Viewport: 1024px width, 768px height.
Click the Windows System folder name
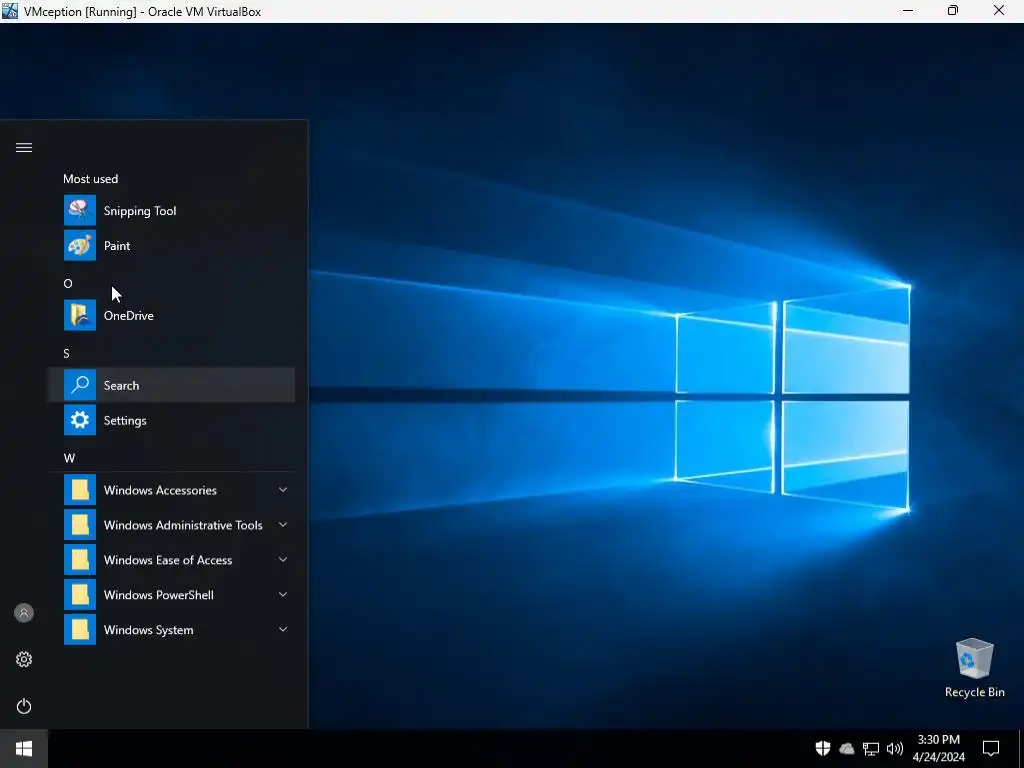[148, 630]
